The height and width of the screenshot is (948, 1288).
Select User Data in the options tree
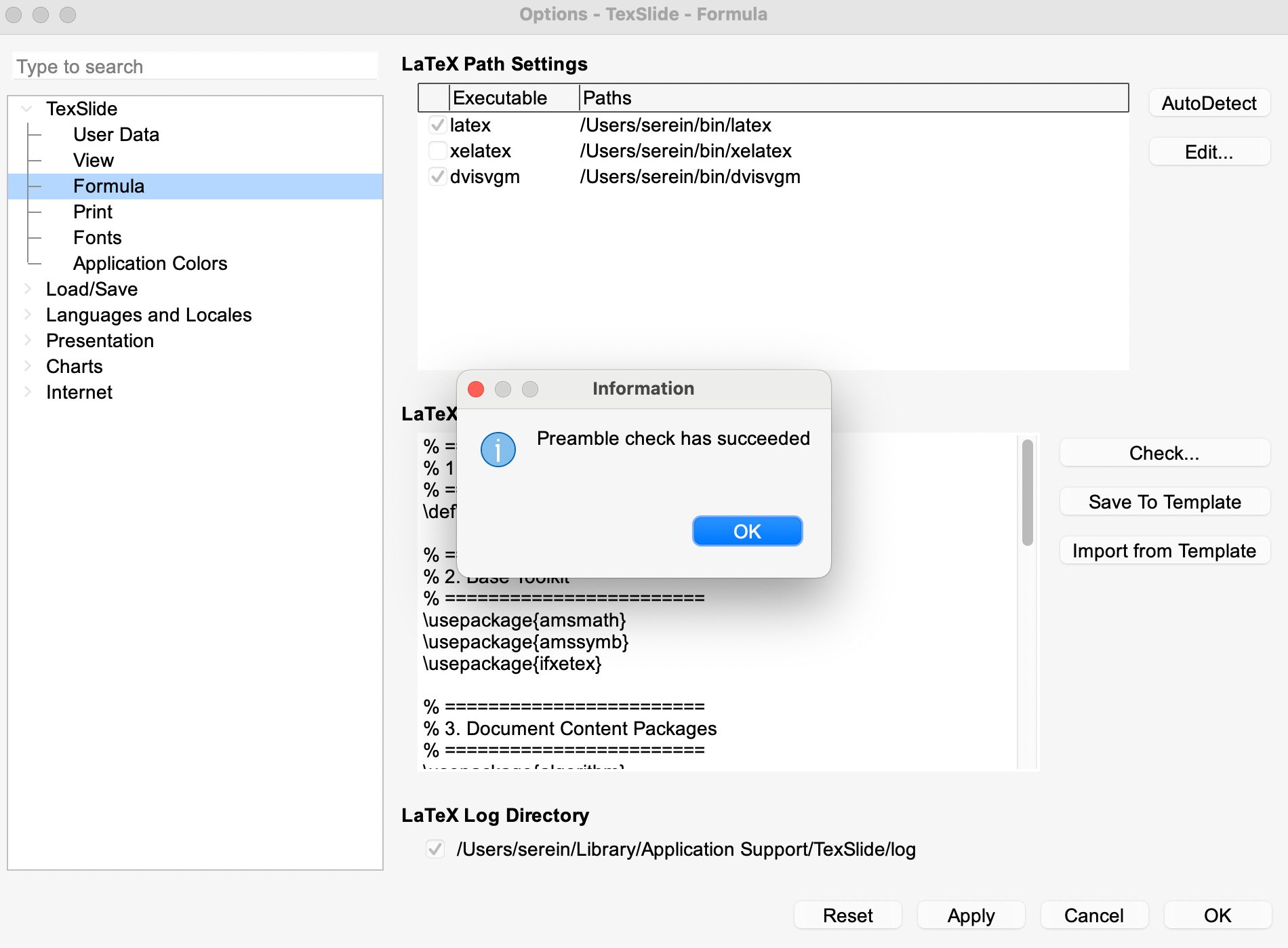(117, 134)
